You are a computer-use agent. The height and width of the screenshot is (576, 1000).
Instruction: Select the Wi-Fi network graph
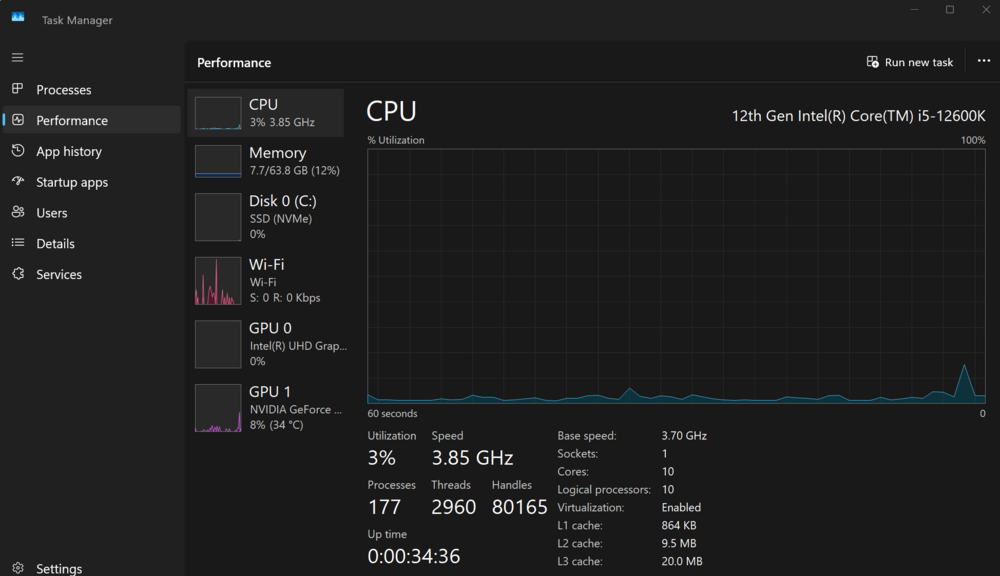[266, 280]
